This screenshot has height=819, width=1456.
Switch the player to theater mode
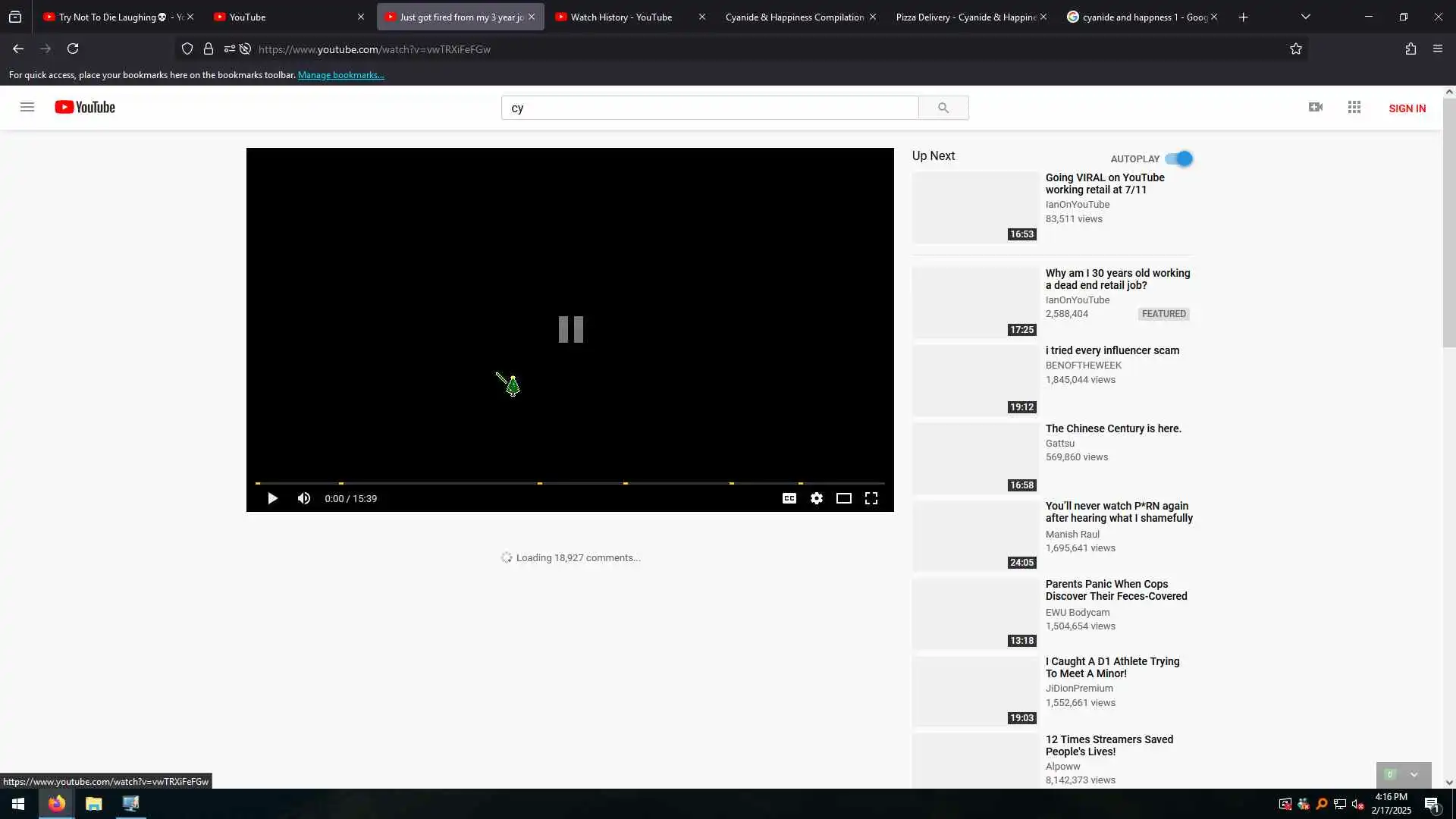(844, 498)
